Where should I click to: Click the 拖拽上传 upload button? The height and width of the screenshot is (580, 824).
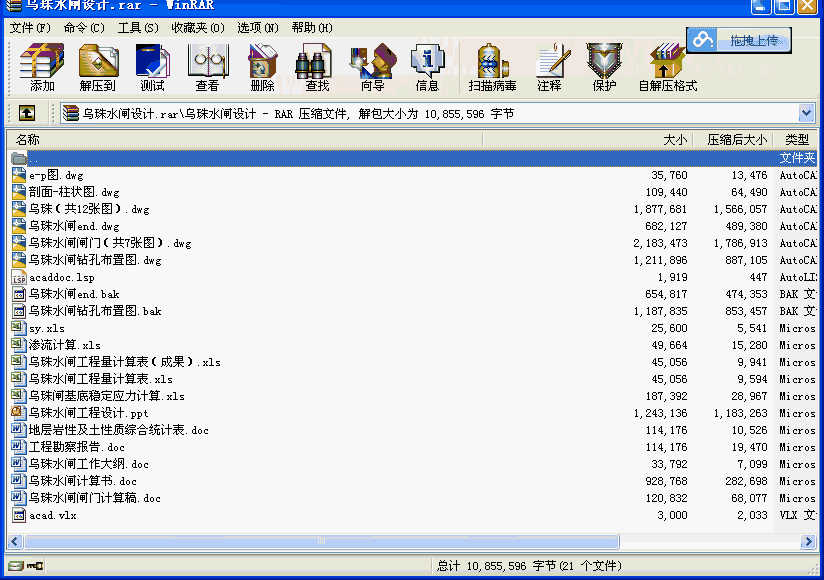coord(739,40)
